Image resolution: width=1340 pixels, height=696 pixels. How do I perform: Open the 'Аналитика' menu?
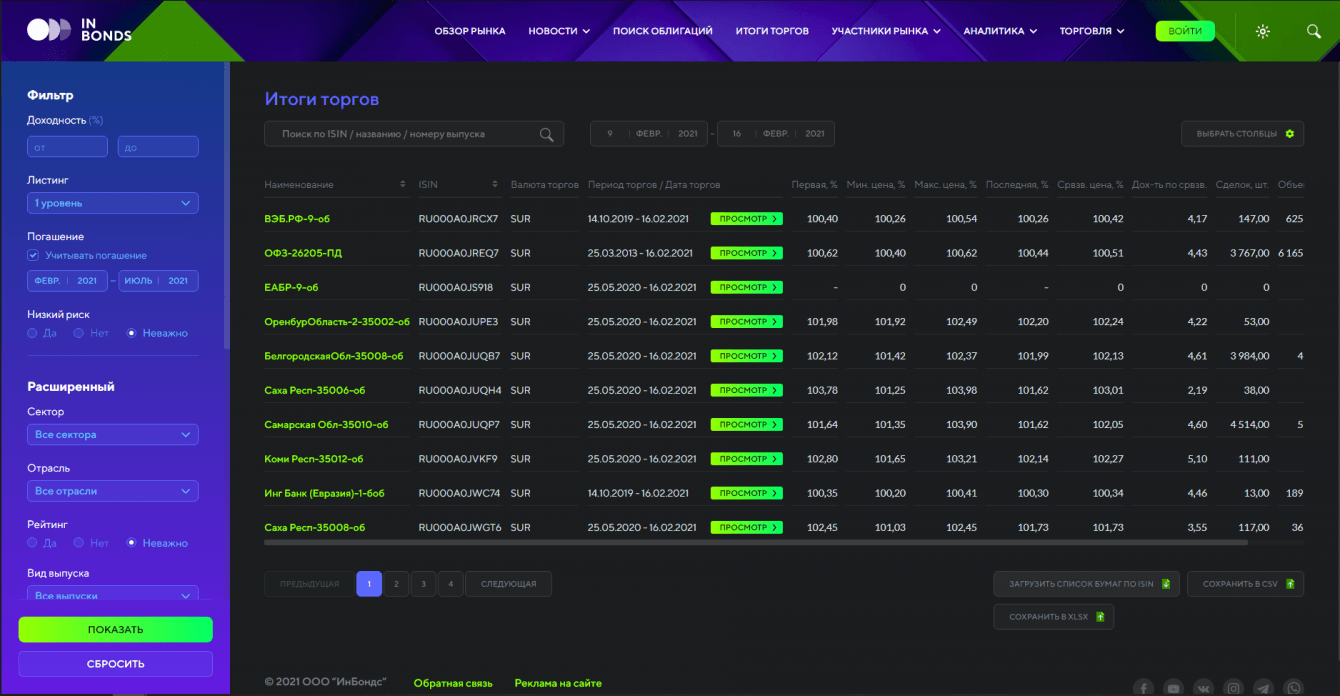[x=1000, y=31]
